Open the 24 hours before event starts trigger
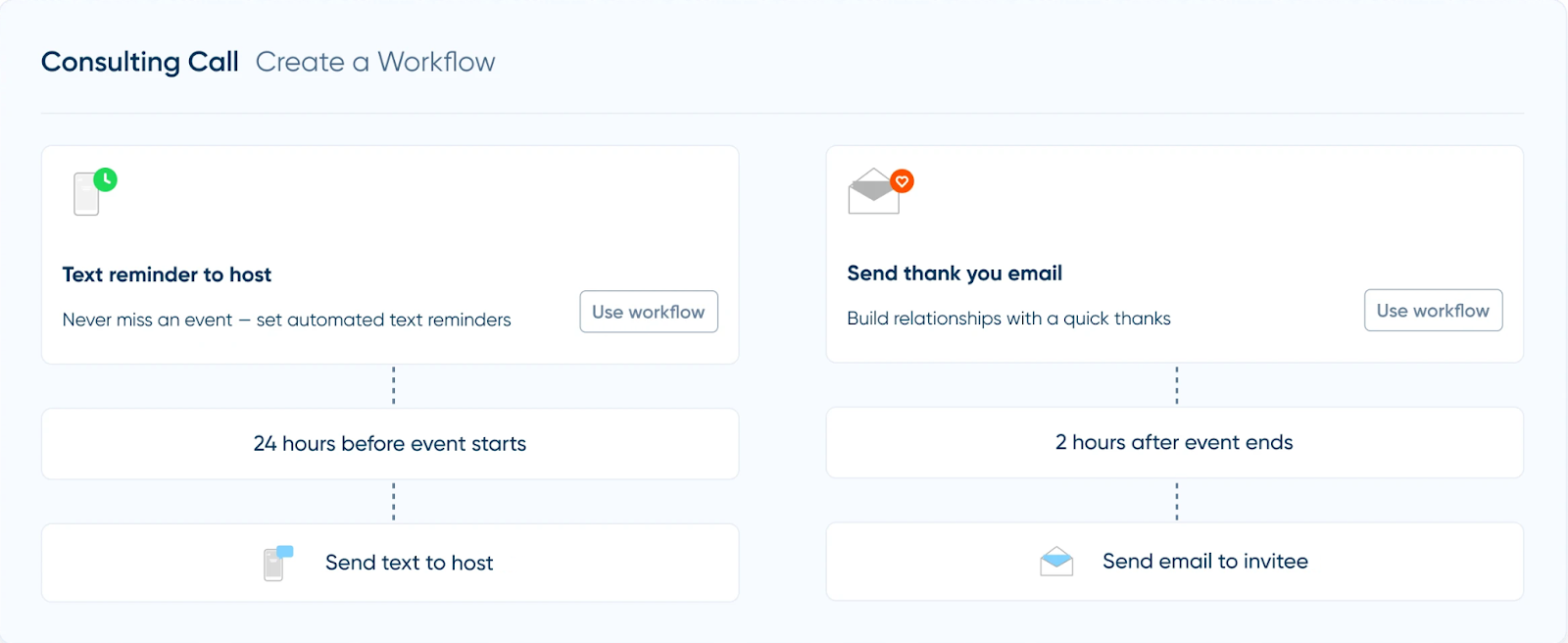The width and height of the screenshot is (1568, 643). click(389, 443)
